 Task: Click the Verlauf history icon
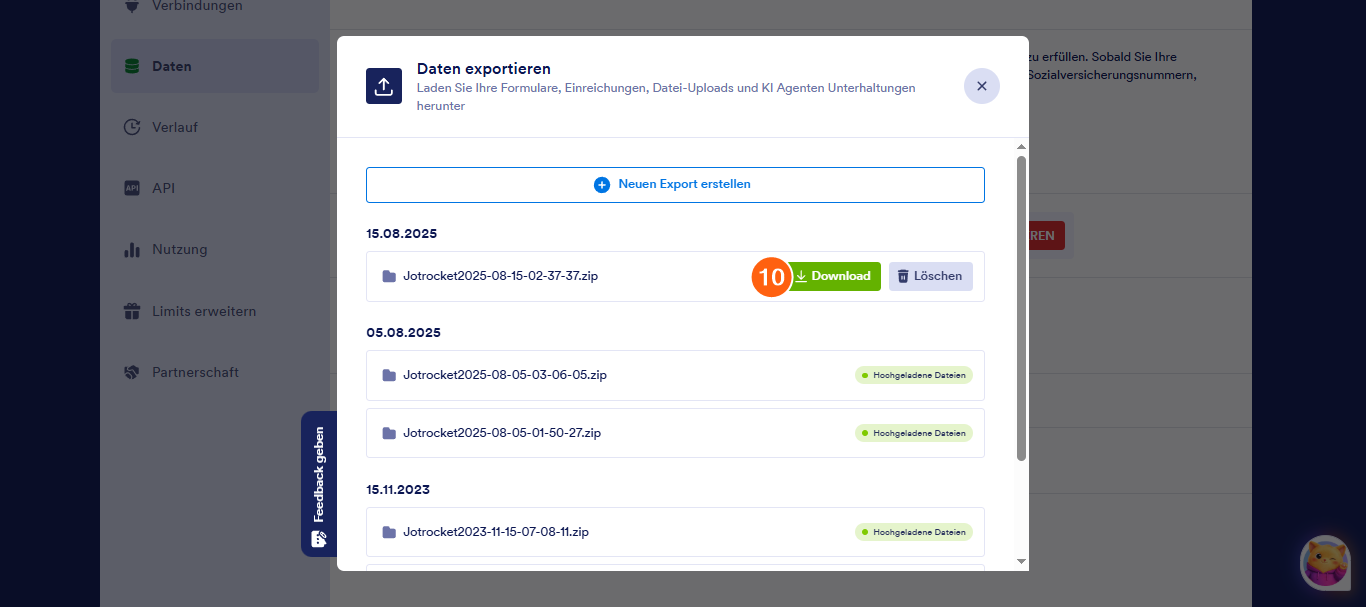click(131, 127)
